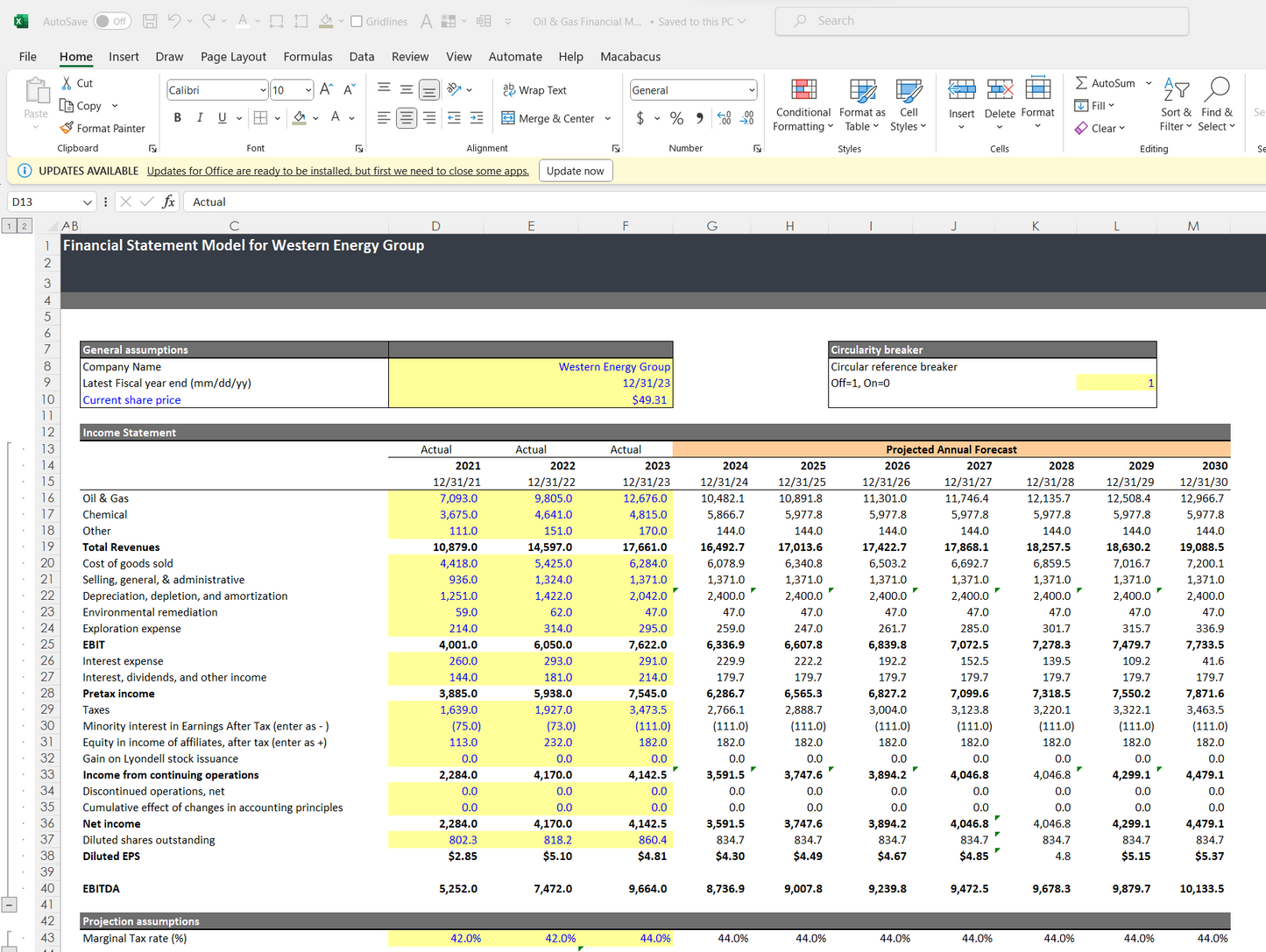This screenshot has height=952, width=1266.
Task: Click Increase Font Size icon
Action: coord(326,89)
